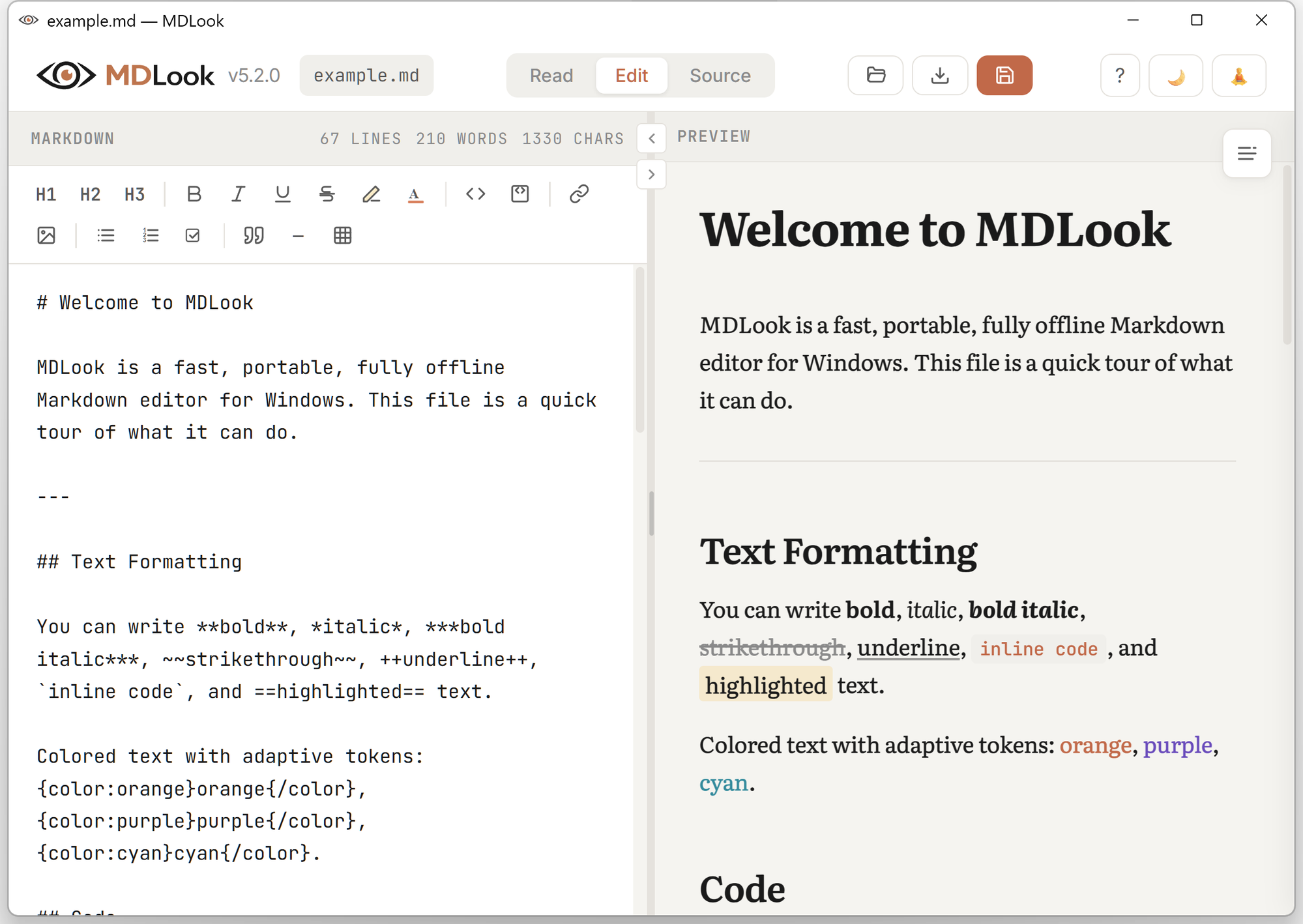This screenshot has height=924, width=1303.
Task: Open a file with the folder button
Action: pyautogui.click(x=875, y=76)
